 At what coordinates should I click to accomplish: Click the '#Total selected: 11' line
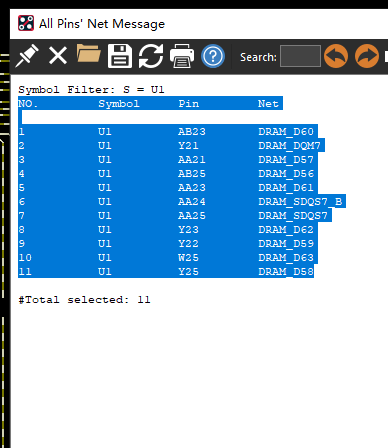[x=84, y=300]
